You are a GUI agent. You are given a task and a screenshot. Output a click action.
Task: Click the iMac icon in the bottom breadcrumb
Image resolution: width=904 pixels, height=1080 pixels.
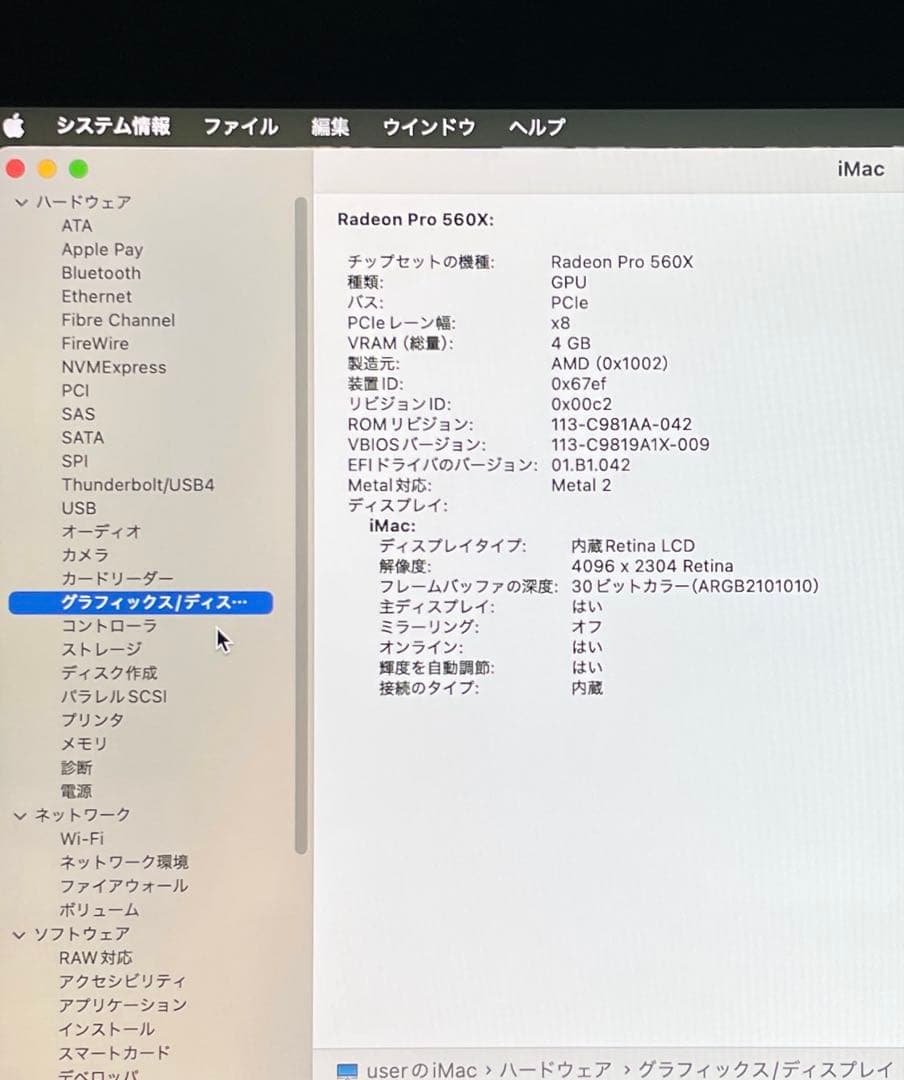[x=349, y=1070]
